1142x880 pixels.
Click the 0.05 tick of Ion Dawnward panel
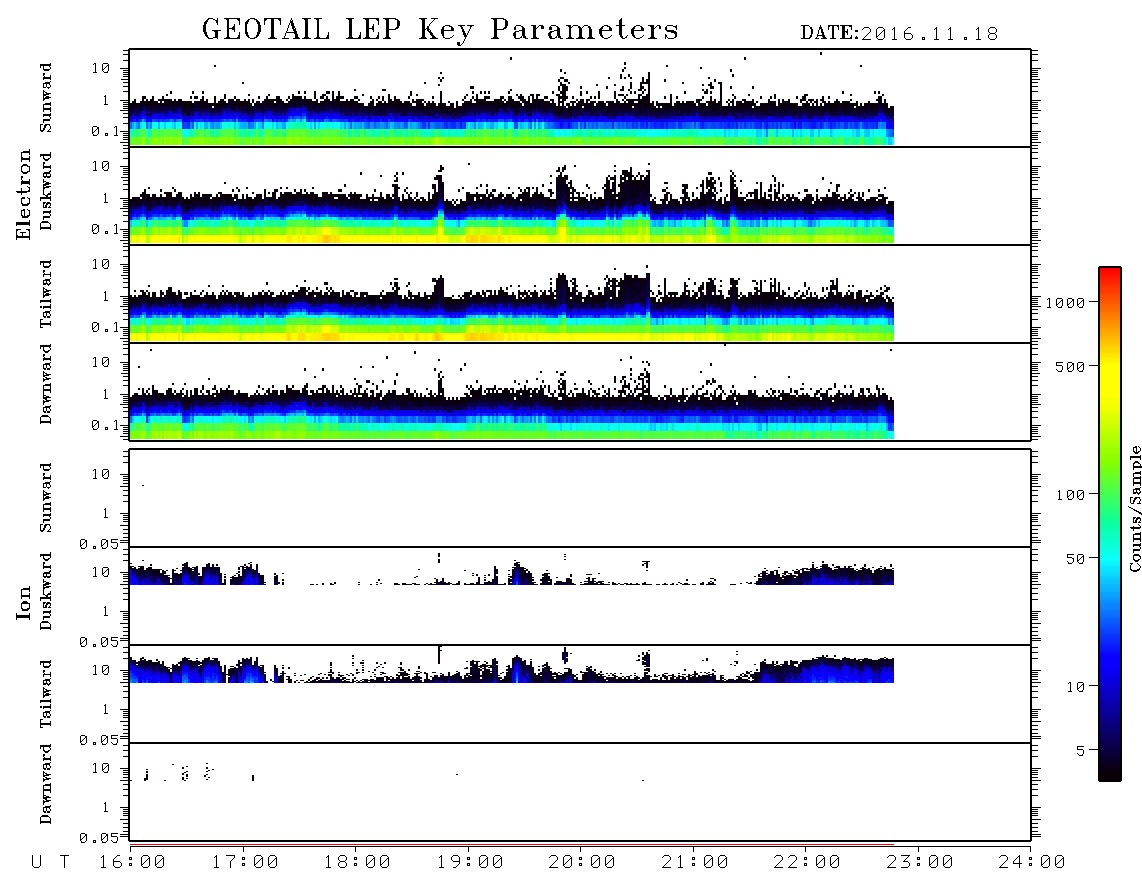[x=98, y=838]
